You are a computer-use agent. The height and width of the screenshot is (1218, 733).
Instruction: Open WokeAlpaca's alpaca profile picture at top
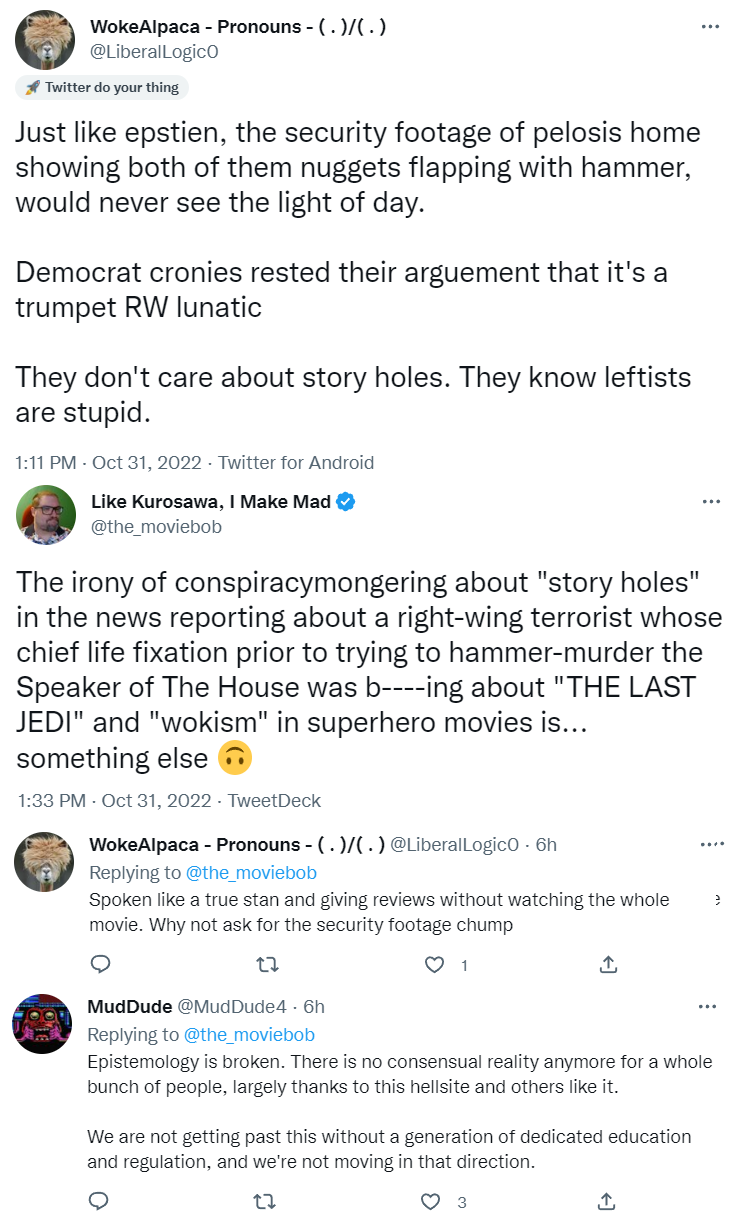(x=46, y=40)
